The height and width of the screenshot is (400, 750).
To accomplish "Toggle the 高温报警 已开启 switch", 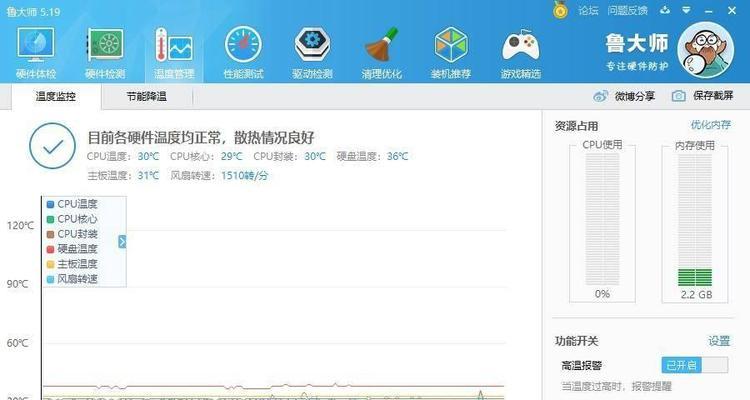I will click(x=695, y=366).
